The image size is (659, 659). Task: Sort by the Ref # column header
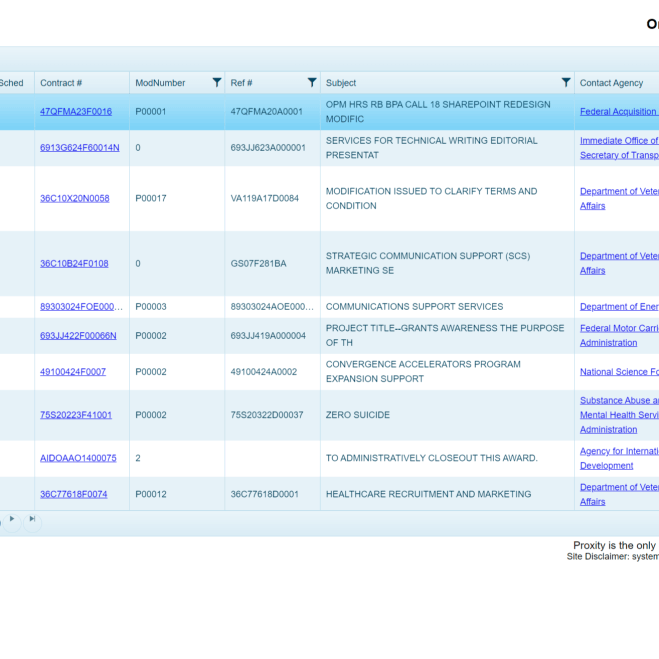point(241,83)
